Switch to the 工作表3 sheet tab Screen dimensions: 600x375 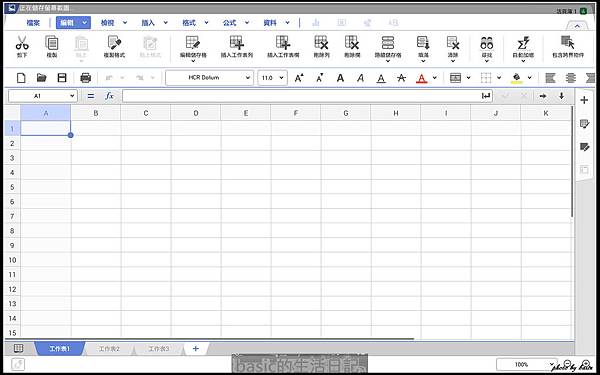[x=159, y=349]
